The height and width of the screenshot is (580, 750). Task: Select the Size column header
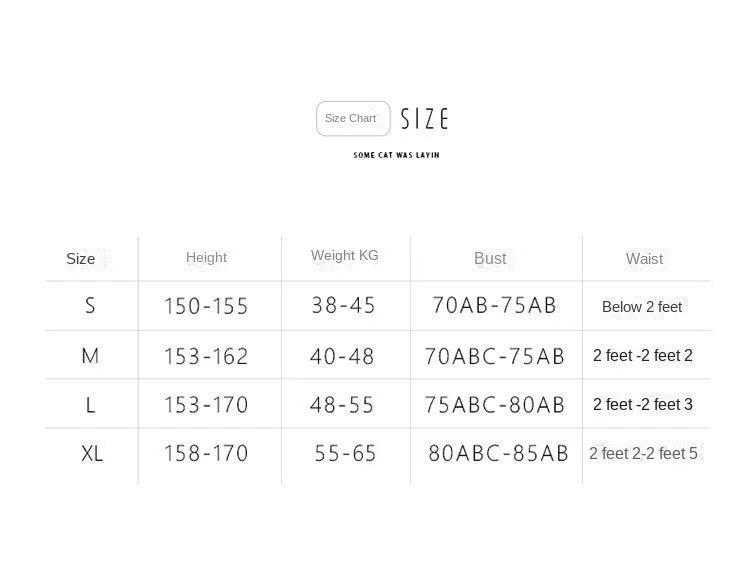pos(81,259)
